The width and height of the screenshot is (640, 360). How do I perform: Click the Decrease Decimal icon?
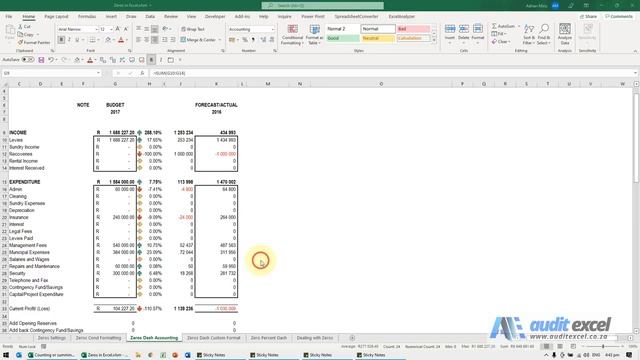(x=271, y=40)
